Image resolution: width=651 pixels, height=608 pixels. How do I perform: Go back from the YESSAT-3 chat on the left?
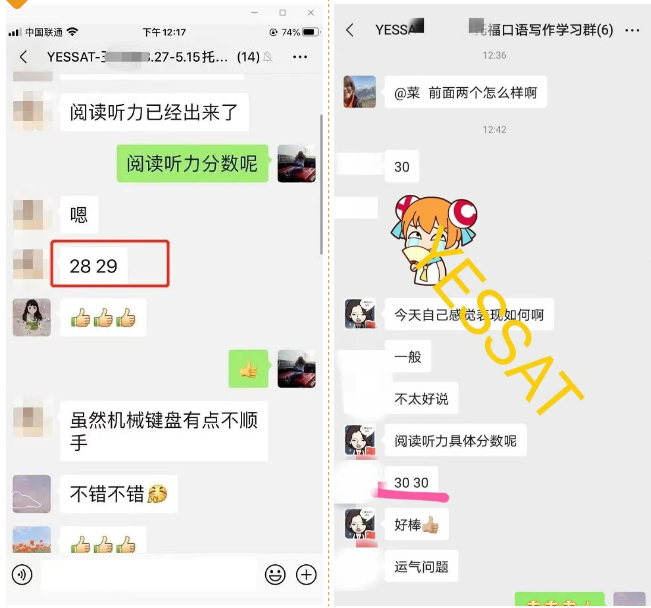click(x=24, y=57)
